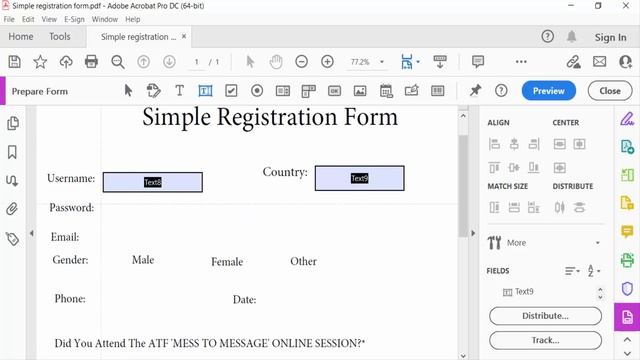This screenshot has height=360, width=640.
Task: Switch to the Tools tab
Action: pos(60,36)
